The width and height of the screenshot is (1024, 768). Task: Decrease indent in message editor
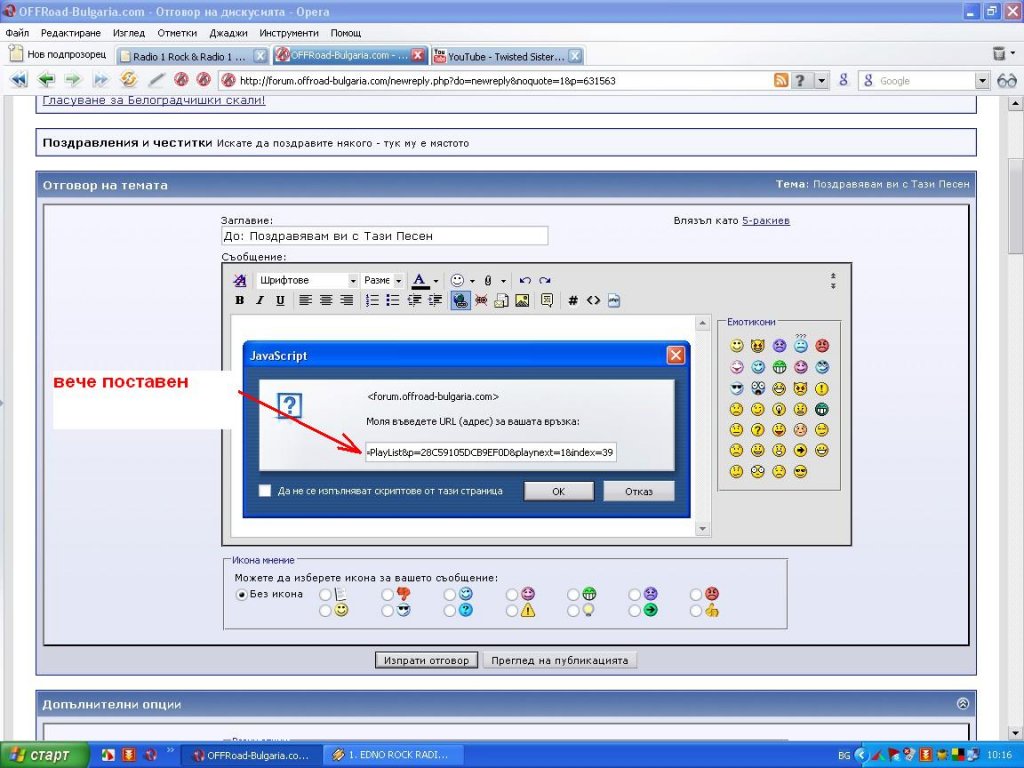coord(414,300)
